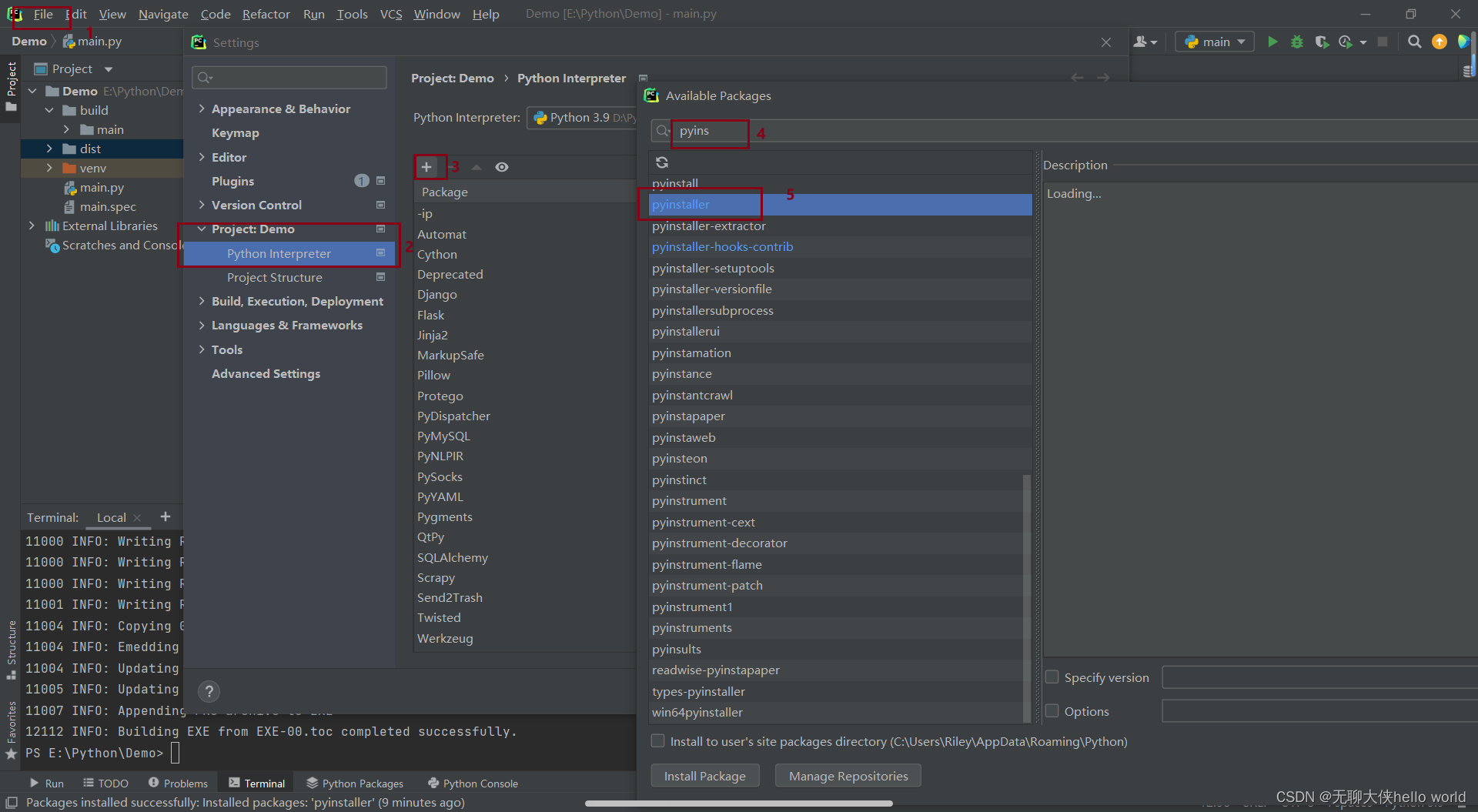Click the Favorites sidebar tool button
1478x812 pixels.
pyautogui.click(x=11, y=730)
